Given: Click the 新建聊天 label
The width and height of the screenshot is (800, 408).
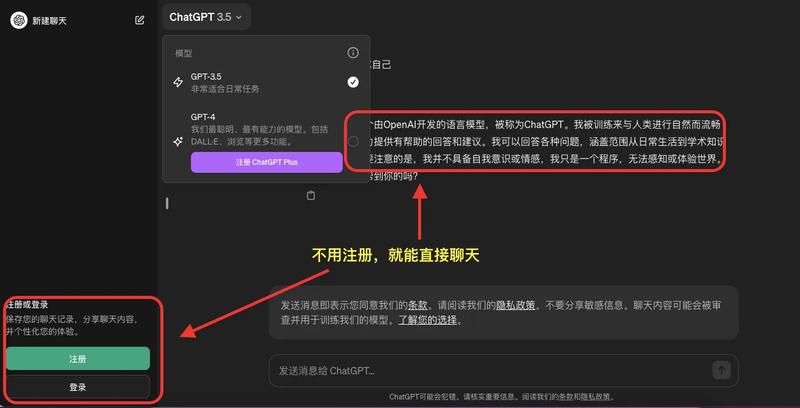Looking at the screenshot, I should point(49,21).
